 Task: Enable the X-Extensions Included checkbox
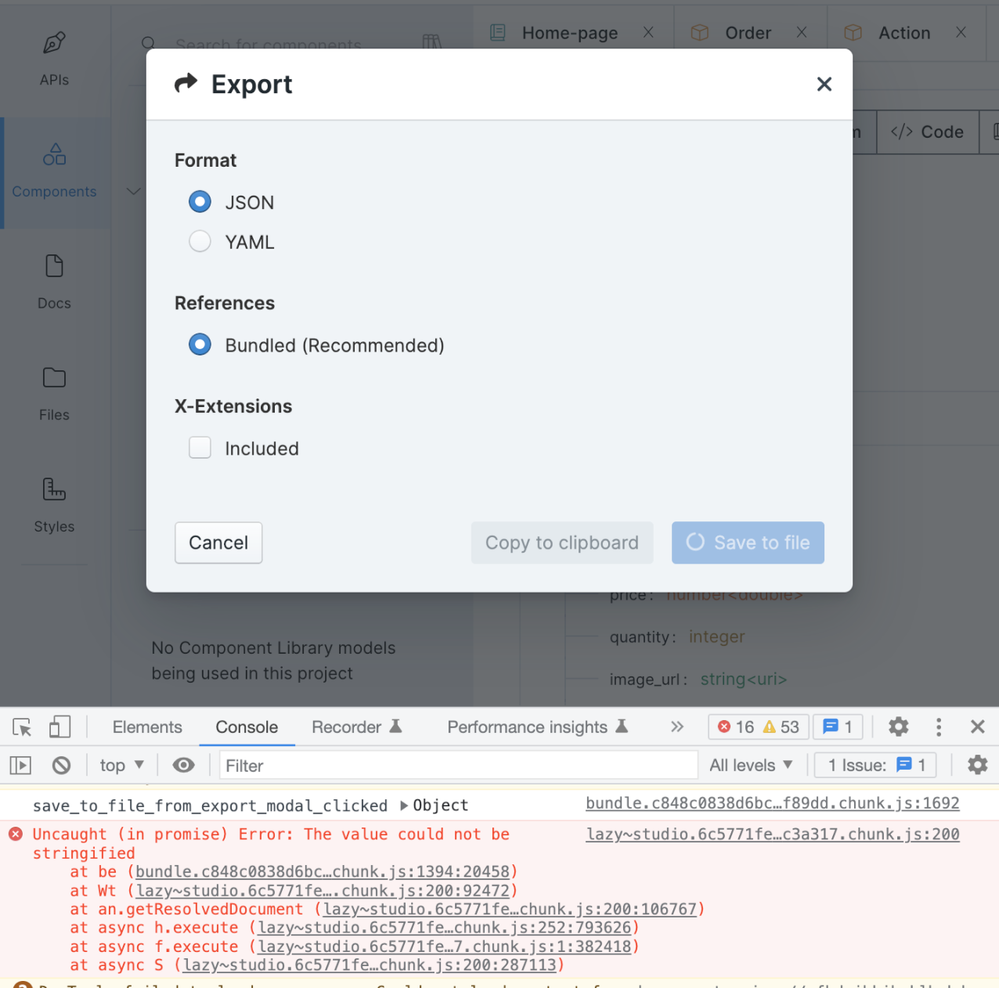point(200,448)
